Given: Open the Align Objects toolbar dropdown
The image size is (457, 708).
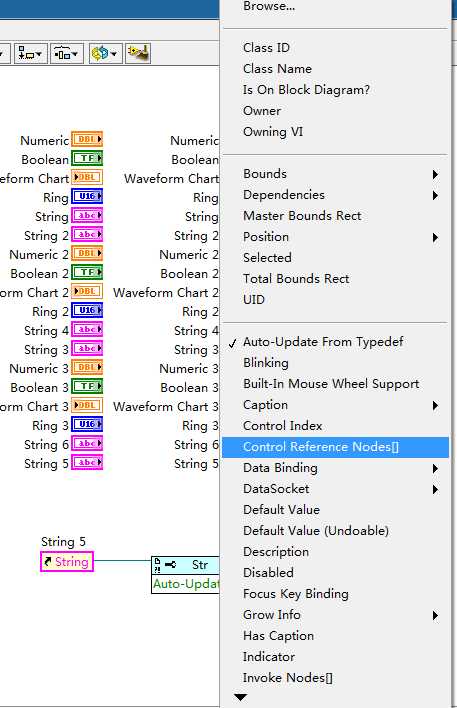Looking at the screenshot, I should click(x=30, y=54).
